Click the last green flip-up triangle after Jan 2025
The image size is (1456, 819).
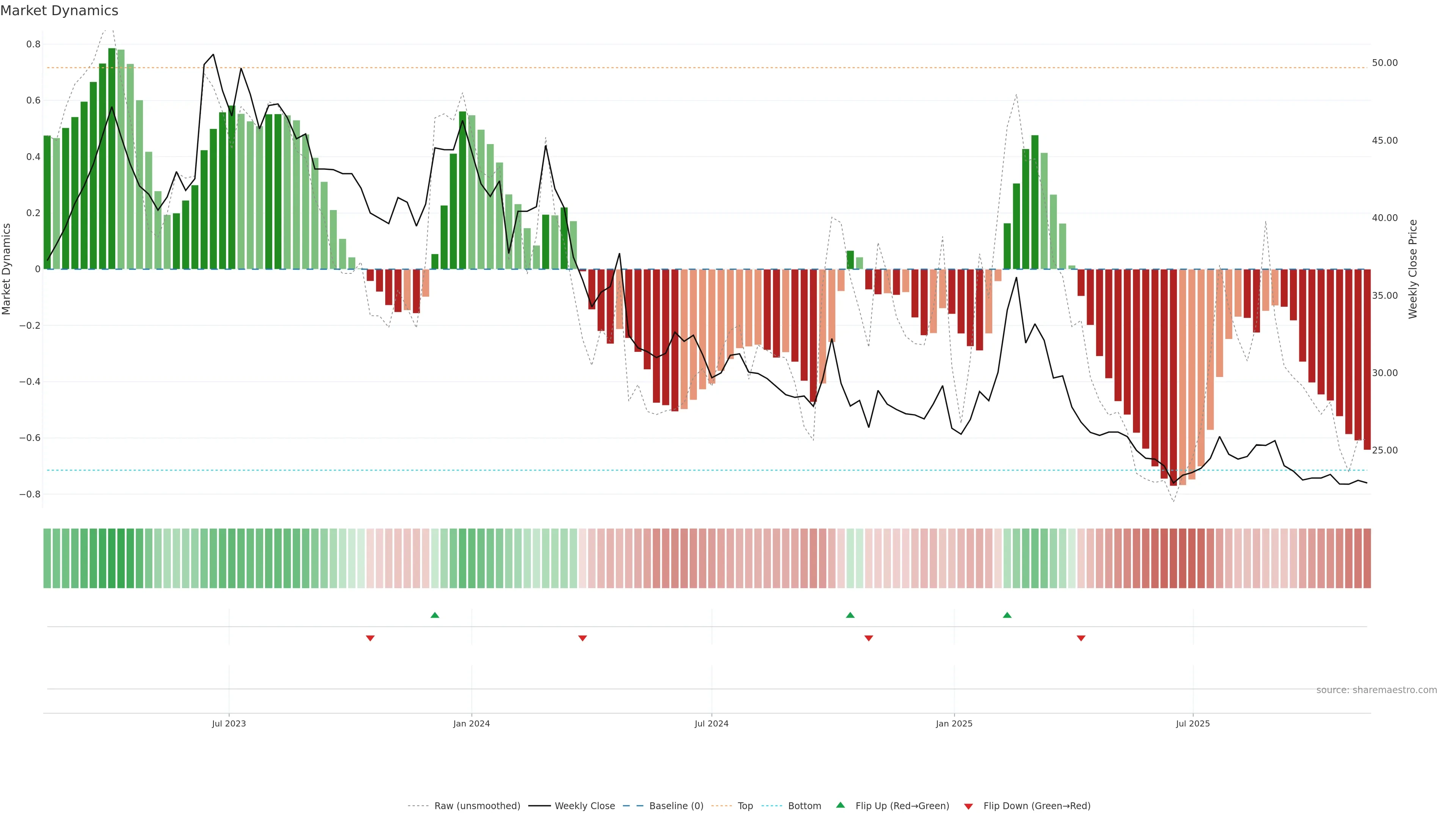pos(1007,615)
